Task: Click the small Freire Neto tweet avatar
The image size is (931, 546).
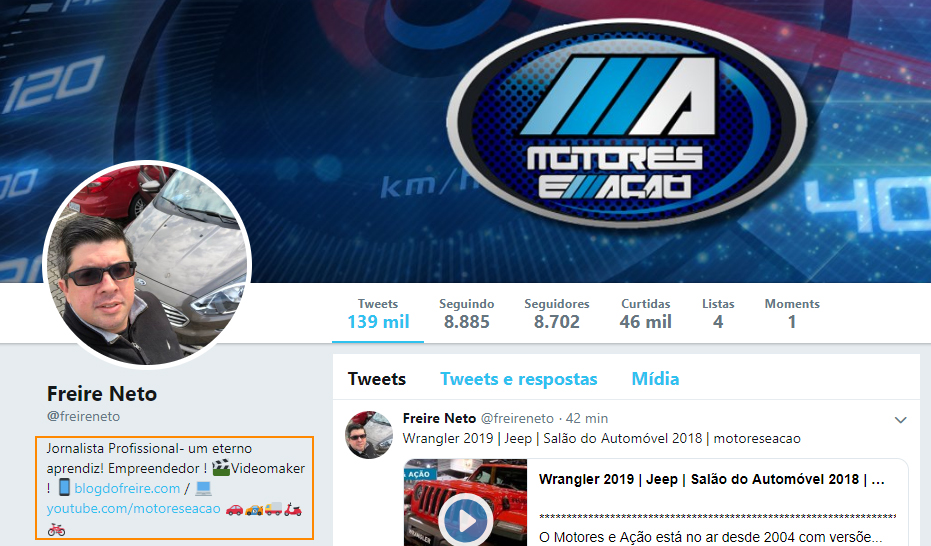Action: (x=369, y=434)
